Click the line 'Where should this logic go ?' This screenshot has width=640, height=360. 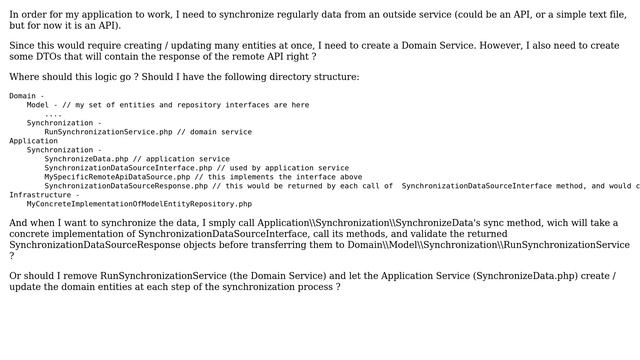tap(184, 77)
